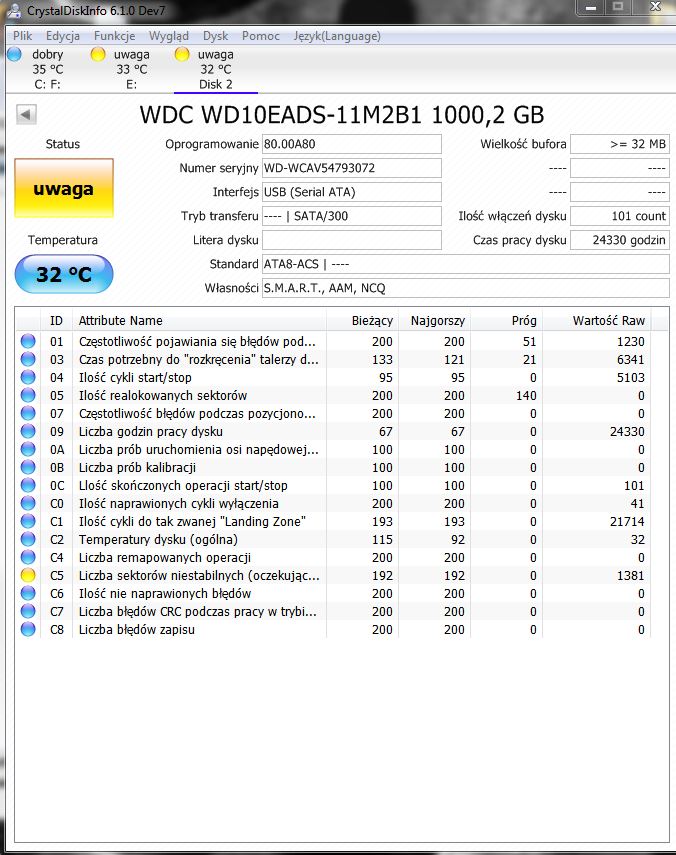Open the Plik menu
The height and width of the screenshot is (855, 676).
click(22, 36)
